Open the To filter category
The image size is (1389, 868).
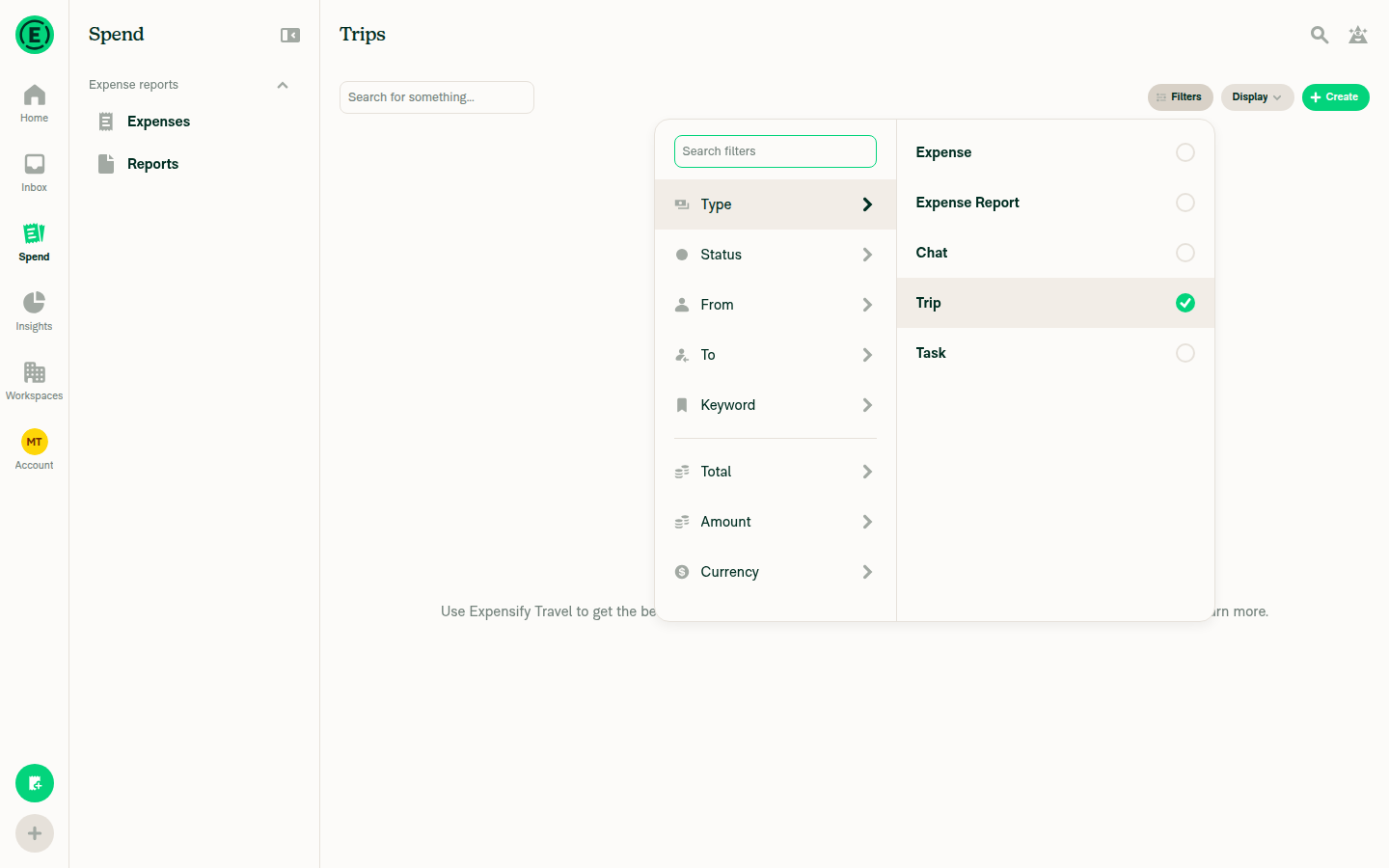point(776,355)
